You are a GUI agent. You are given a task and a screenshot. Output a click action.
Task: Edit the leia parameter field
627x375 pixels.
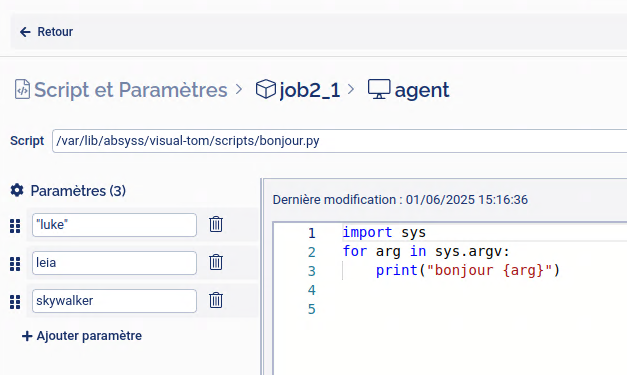click(114, 263)
